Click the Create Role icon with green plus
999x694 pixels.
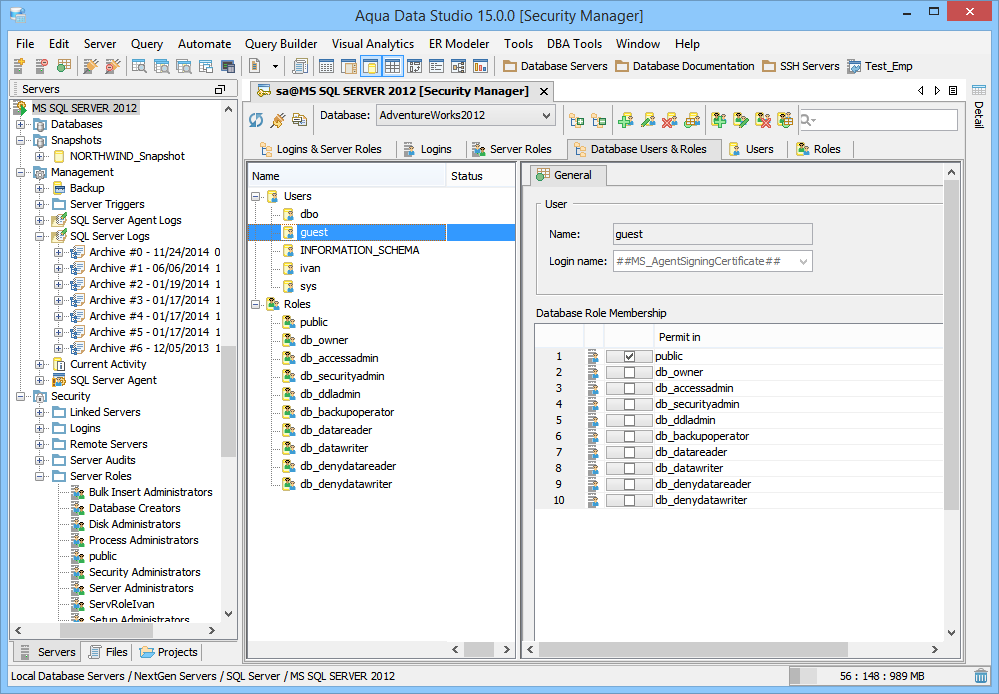tap(719, 120)
